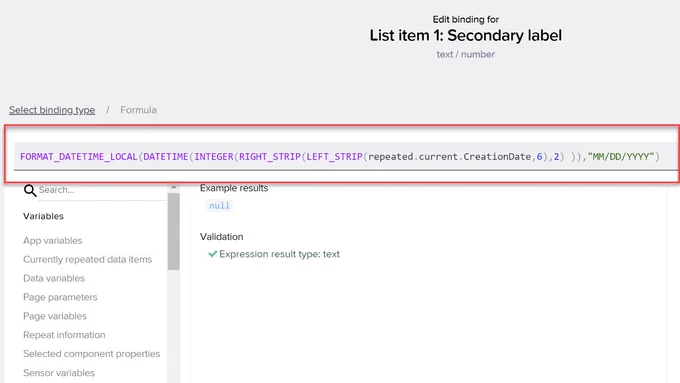Click the RIGHT_STRIP function name
Viewport: 680px width, 383px height.
pyautogui.click(x=270, y=157)
